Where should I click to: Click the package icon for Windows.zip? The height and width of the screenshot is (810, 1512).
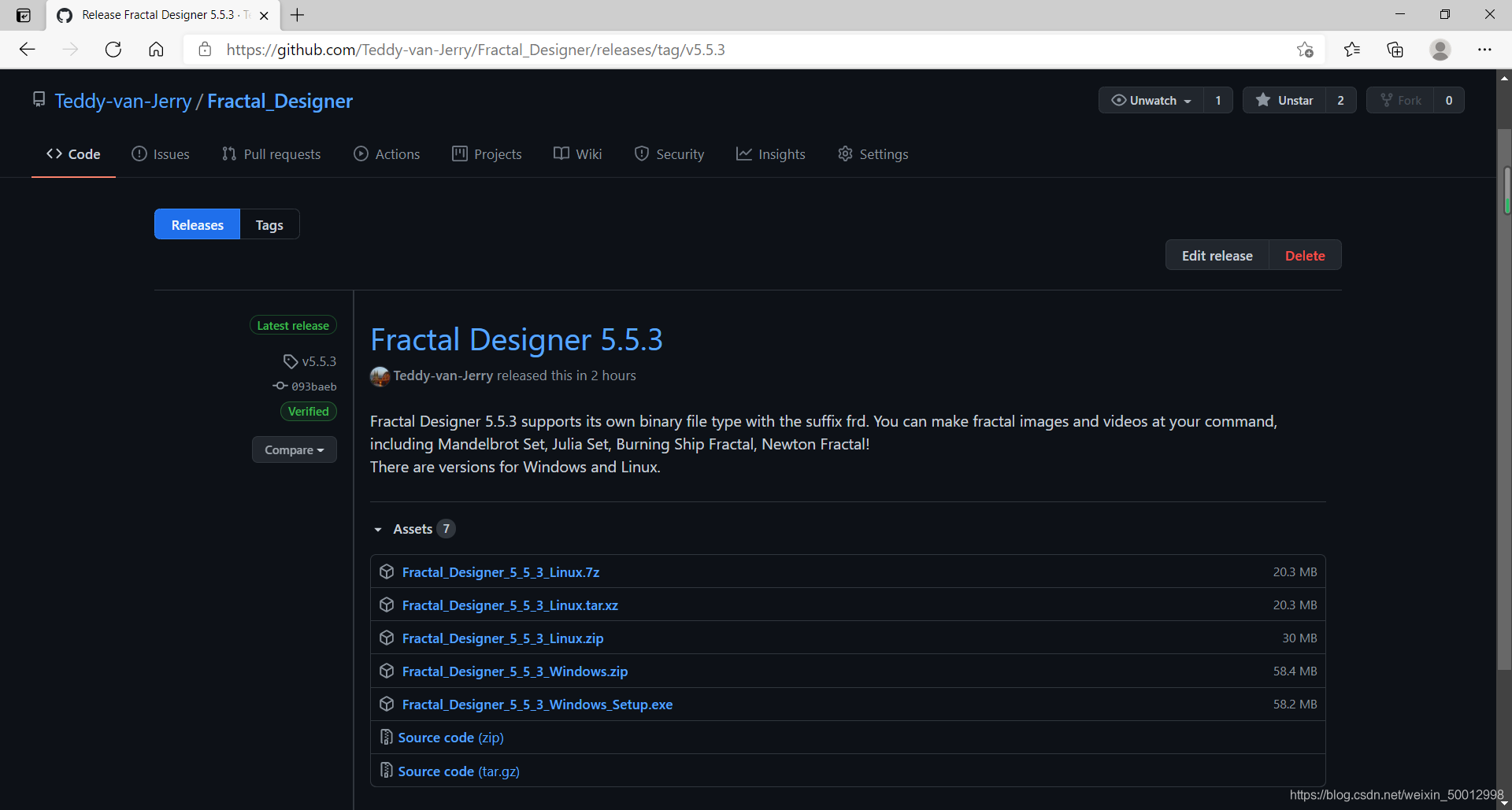point(387,671)
